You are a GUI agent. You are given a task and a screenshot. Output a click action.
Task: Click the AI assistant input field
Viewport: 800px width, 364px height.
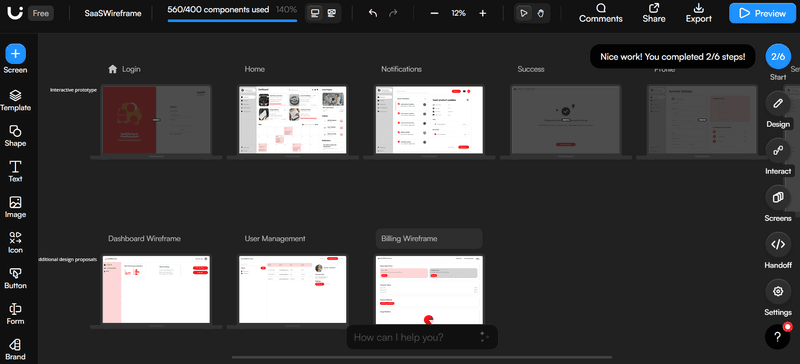tap(422, 337)
